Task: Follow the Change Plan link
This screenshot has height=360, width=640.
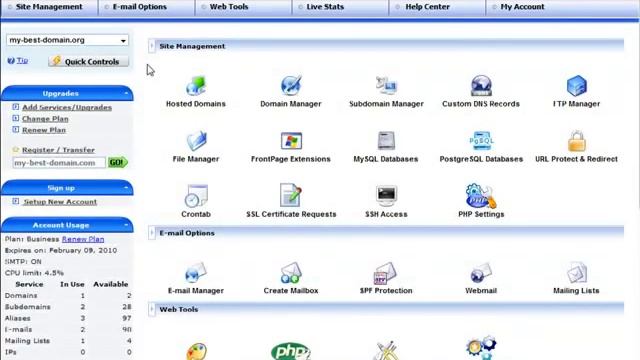Action: [x=45, y=119]
